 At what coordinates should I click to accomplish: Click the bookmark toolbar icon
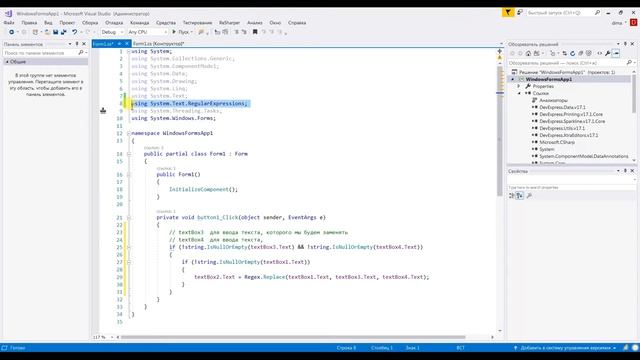pyautogui.click(x=255, y=32)
